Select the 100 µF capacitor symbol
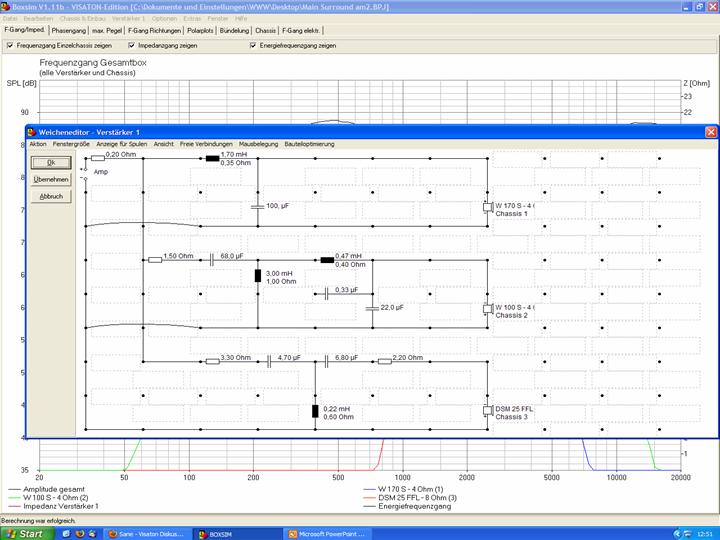The width and height of the screenshot is (720, 540). coord(257,206)
